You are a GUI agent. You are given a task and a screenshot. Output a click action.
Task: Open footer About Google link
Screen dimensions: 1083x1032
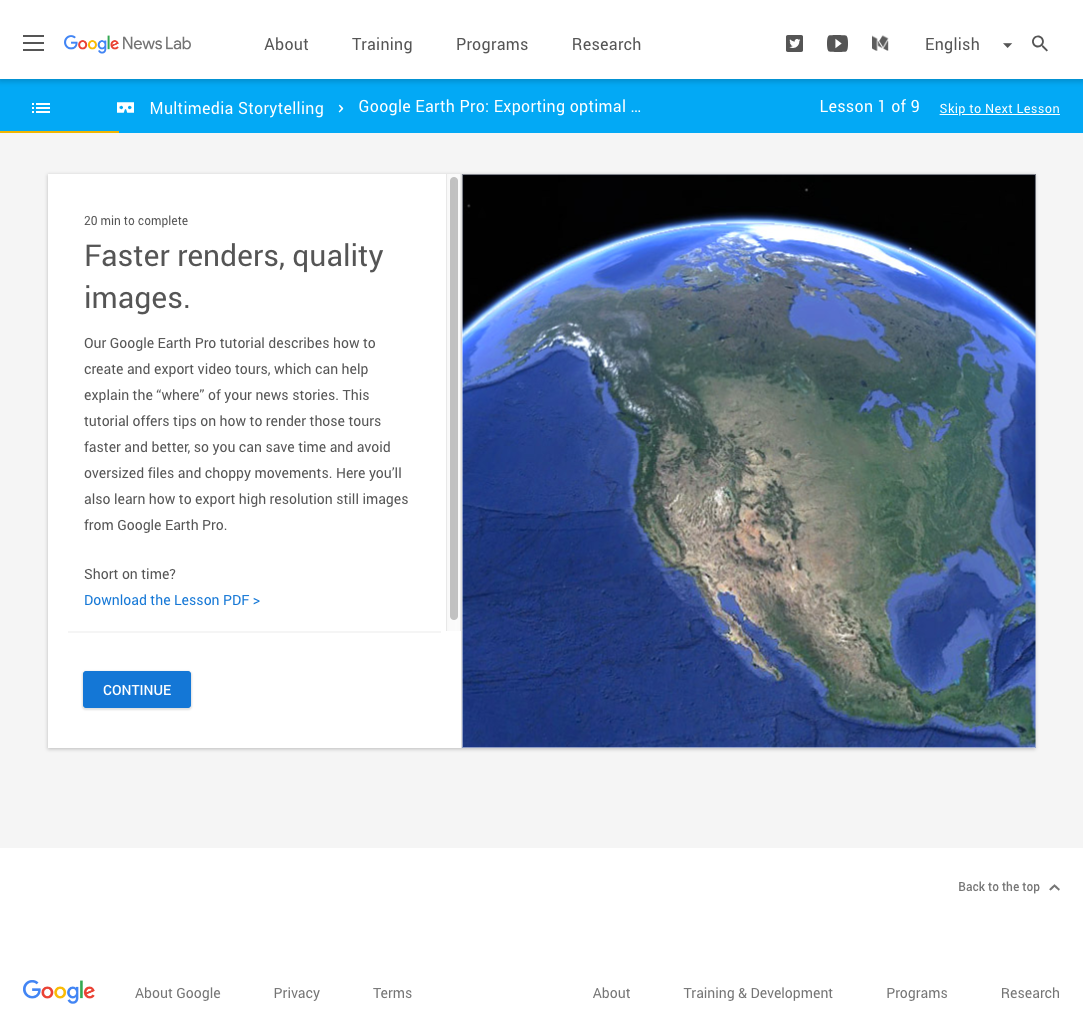point(178,993)
